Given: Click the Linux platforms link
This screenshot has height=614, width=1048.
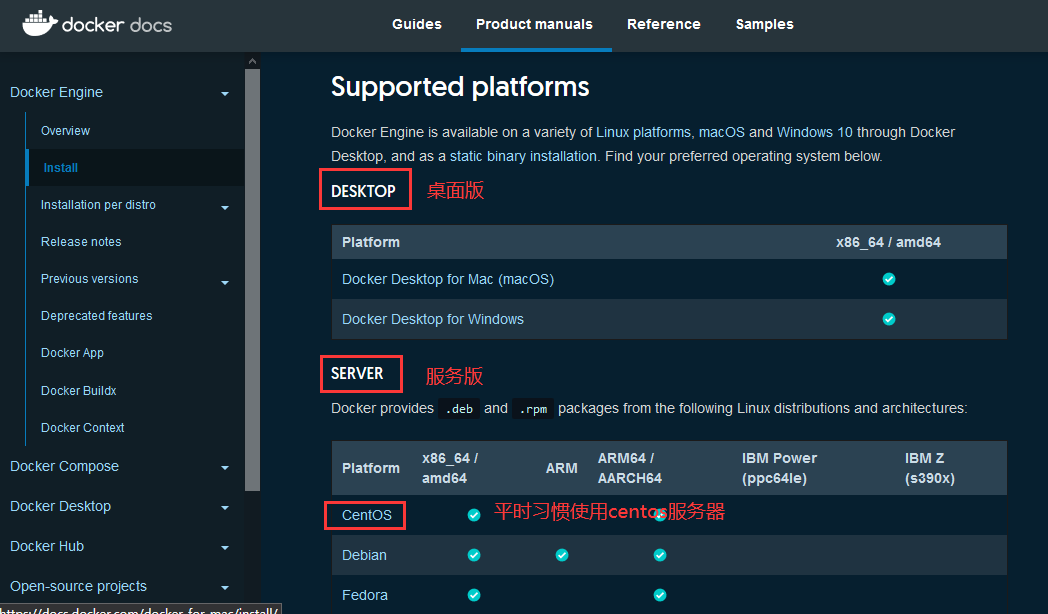Looking at the screenshot, I should 643,132.
